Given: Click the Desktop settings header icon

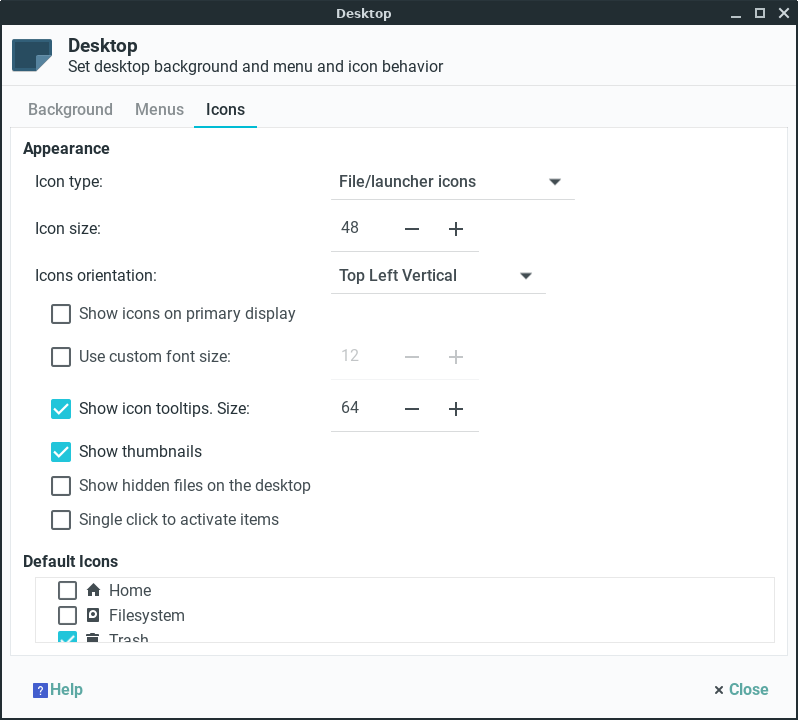Looking at the screenshot, I should (32, 55).
